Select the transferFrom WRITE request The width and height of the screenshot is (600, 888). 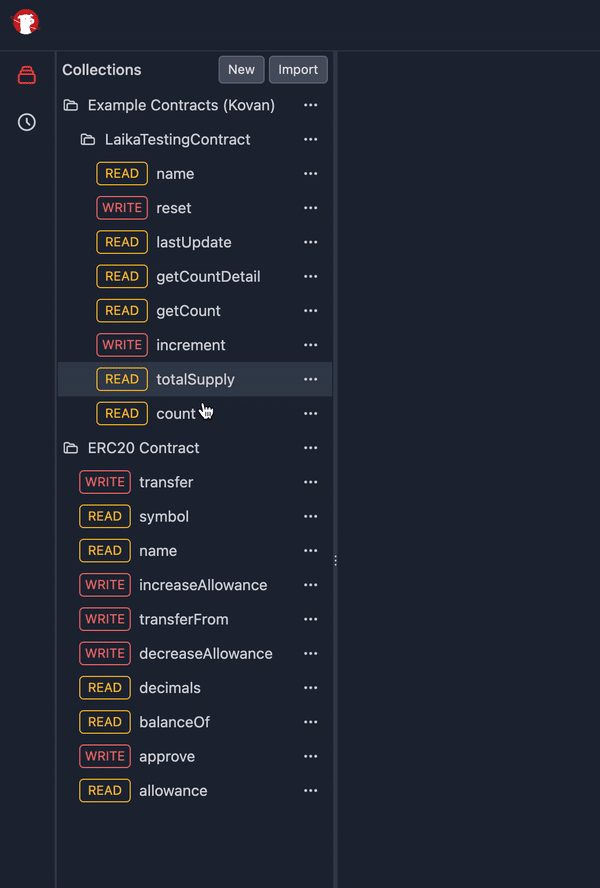[x=184, y=619]
